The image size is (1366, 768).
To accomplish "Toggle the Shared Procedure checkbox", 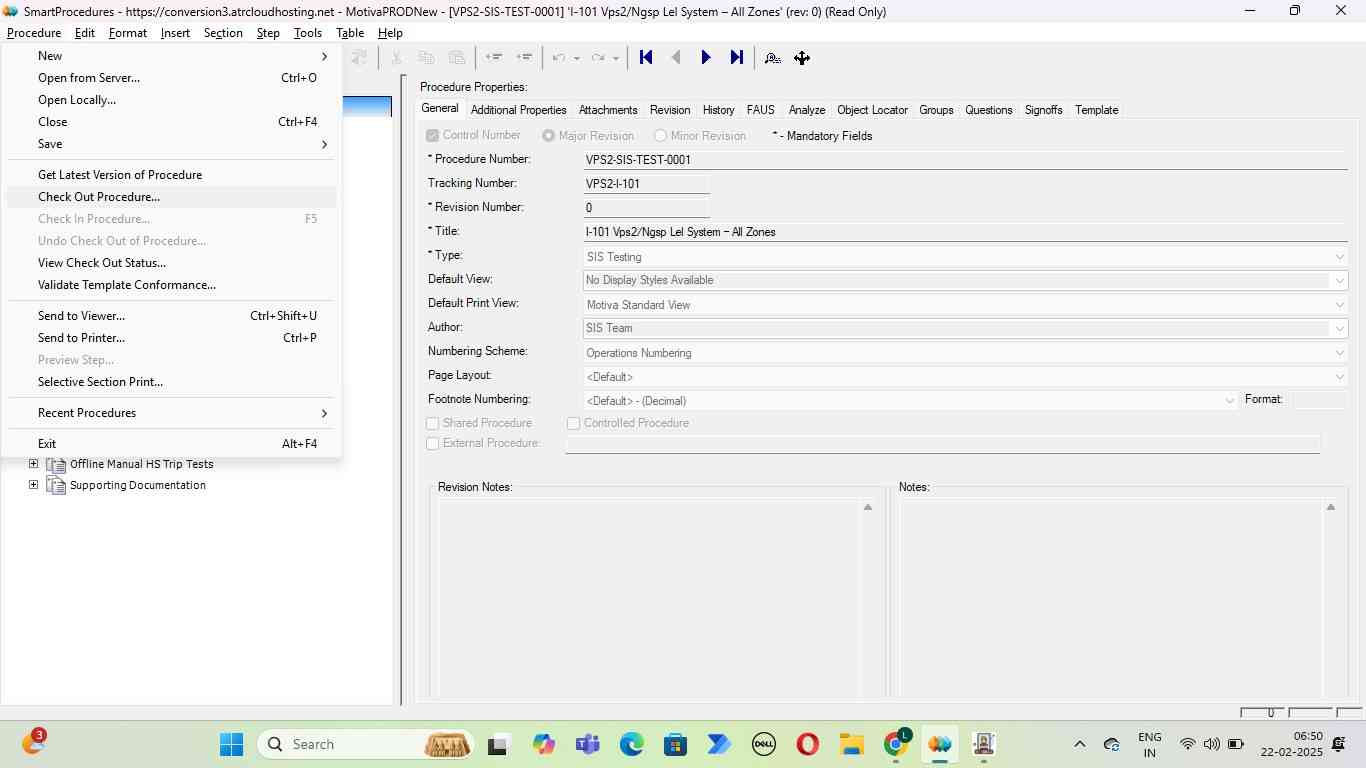I will [433, 424].
